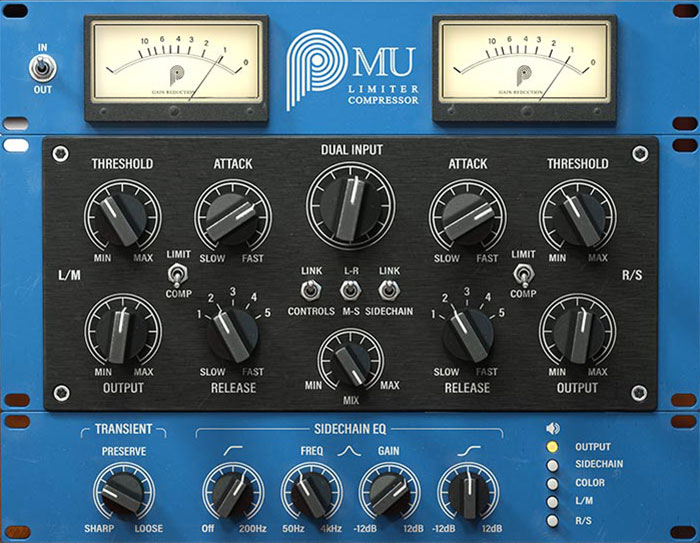Flip the LINK CONTROLS switch

311,291
